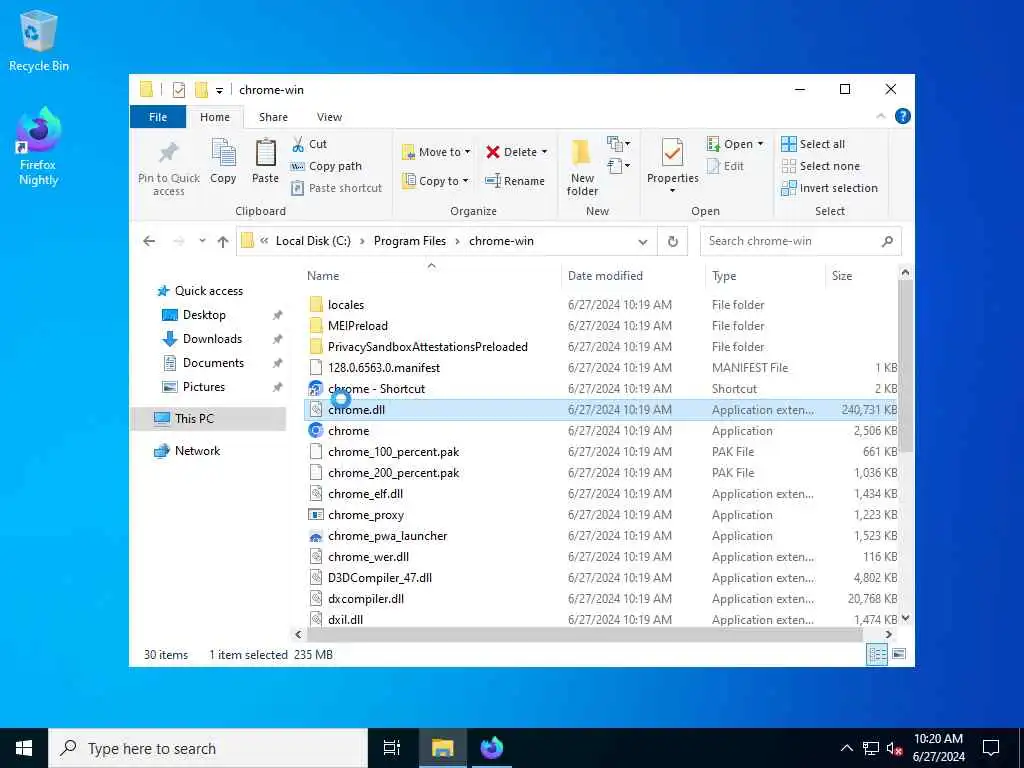Expand the address bar history dropdown
This screenshot has width=1024, height=768.
tap(643, 242)
